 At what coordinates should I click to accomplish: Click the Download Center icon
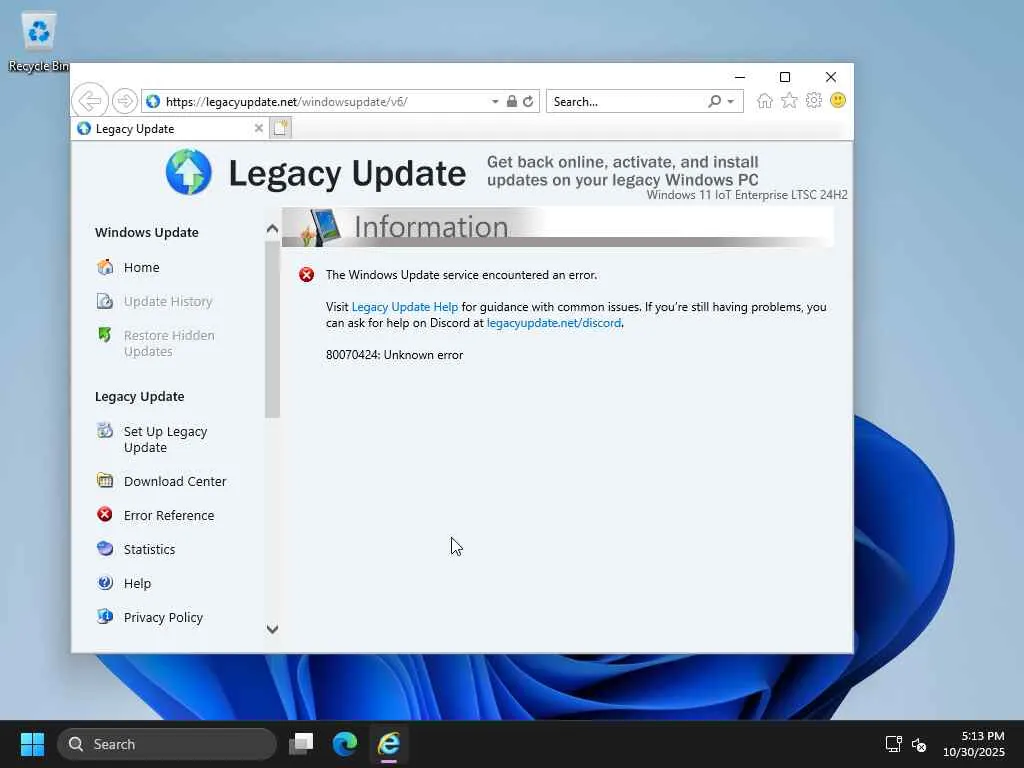coord(105,481)
